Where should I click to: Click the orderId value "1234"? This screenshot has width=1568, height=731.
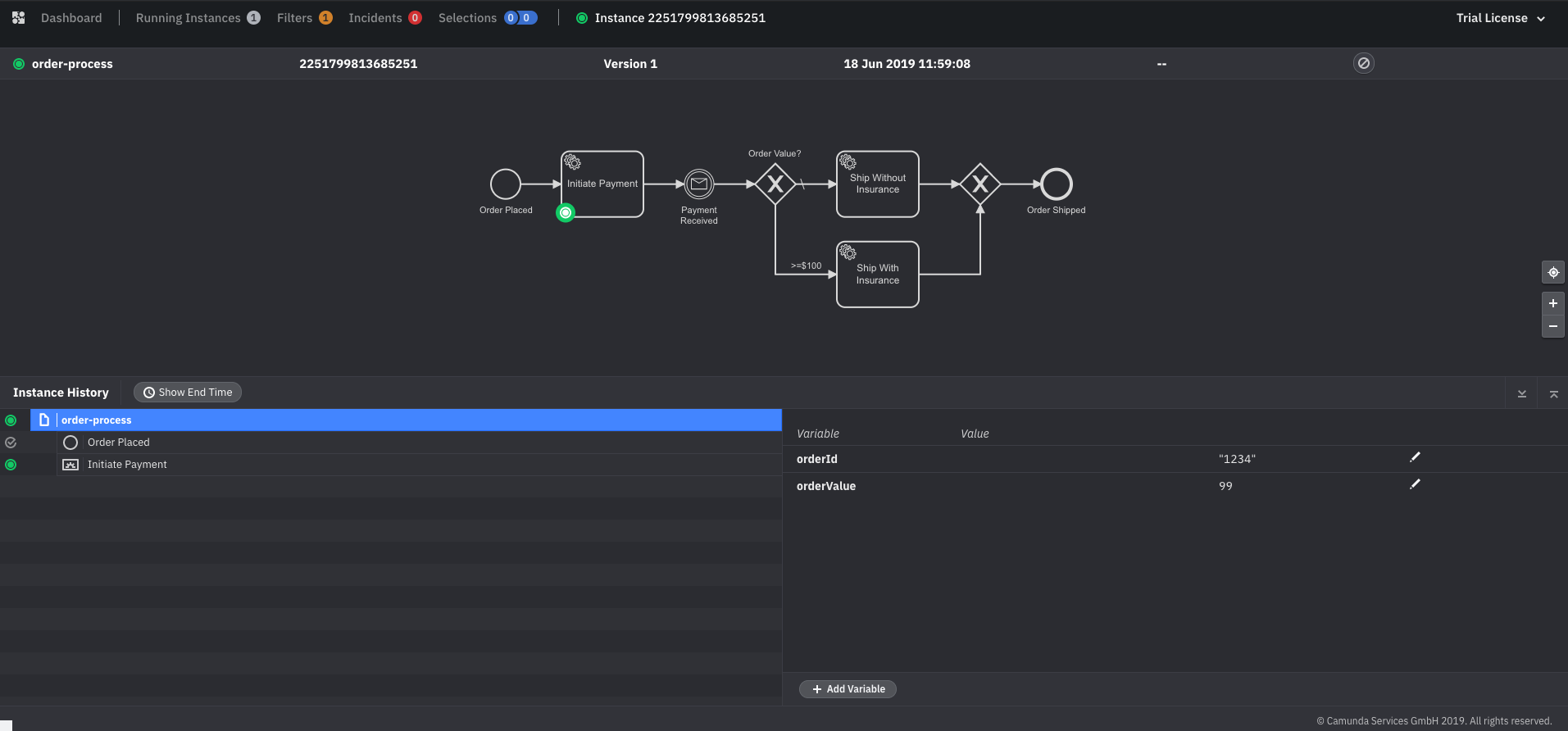(x=1237, y=459)
